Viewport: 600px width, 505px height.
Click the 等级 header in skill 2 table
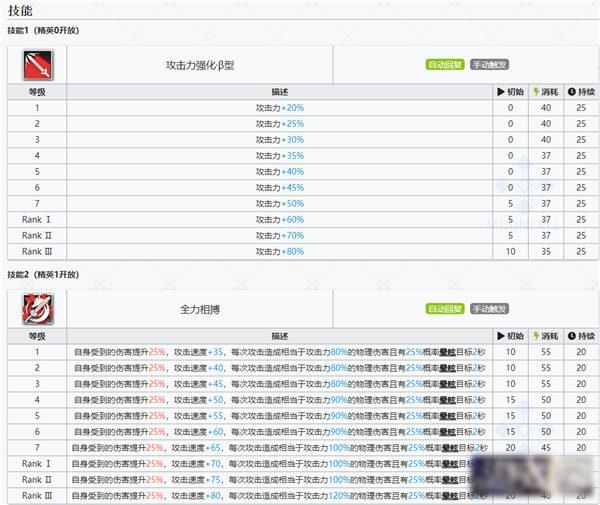[x=37, y=336]
